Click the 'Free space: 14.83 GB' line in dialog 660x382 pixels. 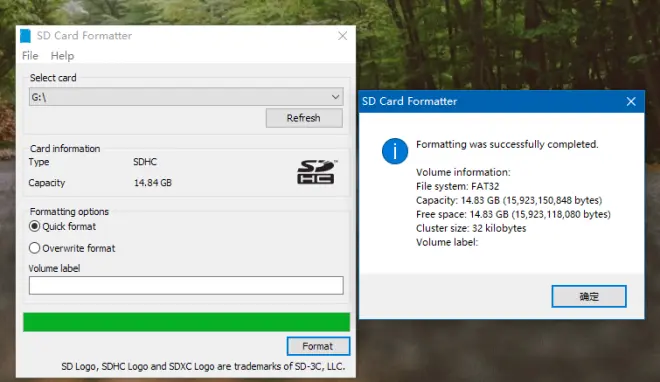point(513,215)
